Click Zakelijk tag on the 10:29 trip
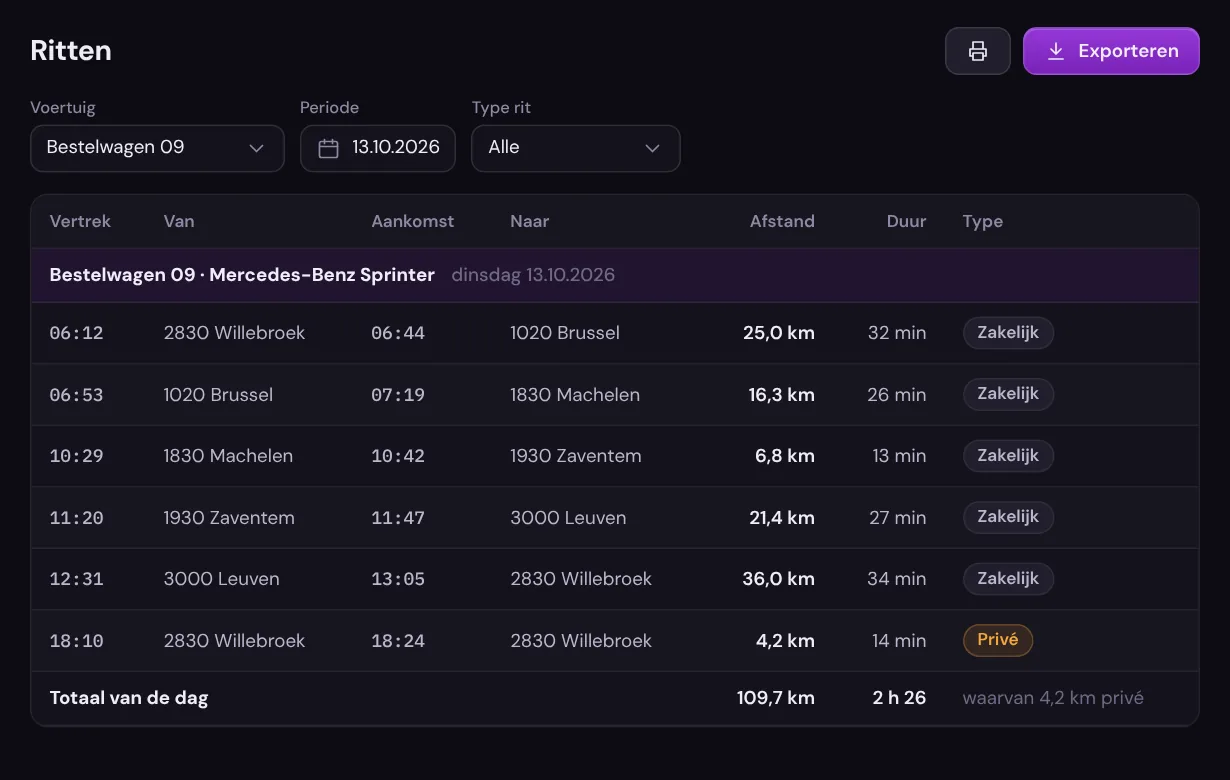The width and height of the screenshot is (1230, 780). tap(1008, 456)
